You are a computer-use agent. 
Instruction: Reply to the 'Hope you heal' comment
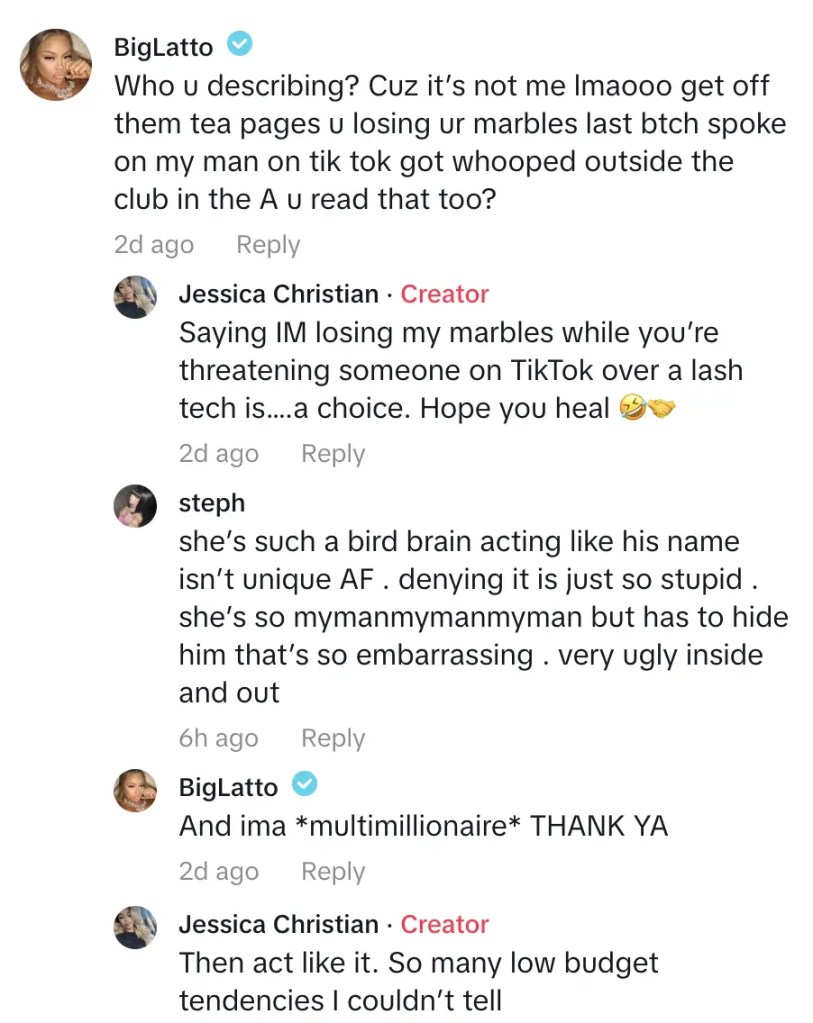[x=333, y=454]
